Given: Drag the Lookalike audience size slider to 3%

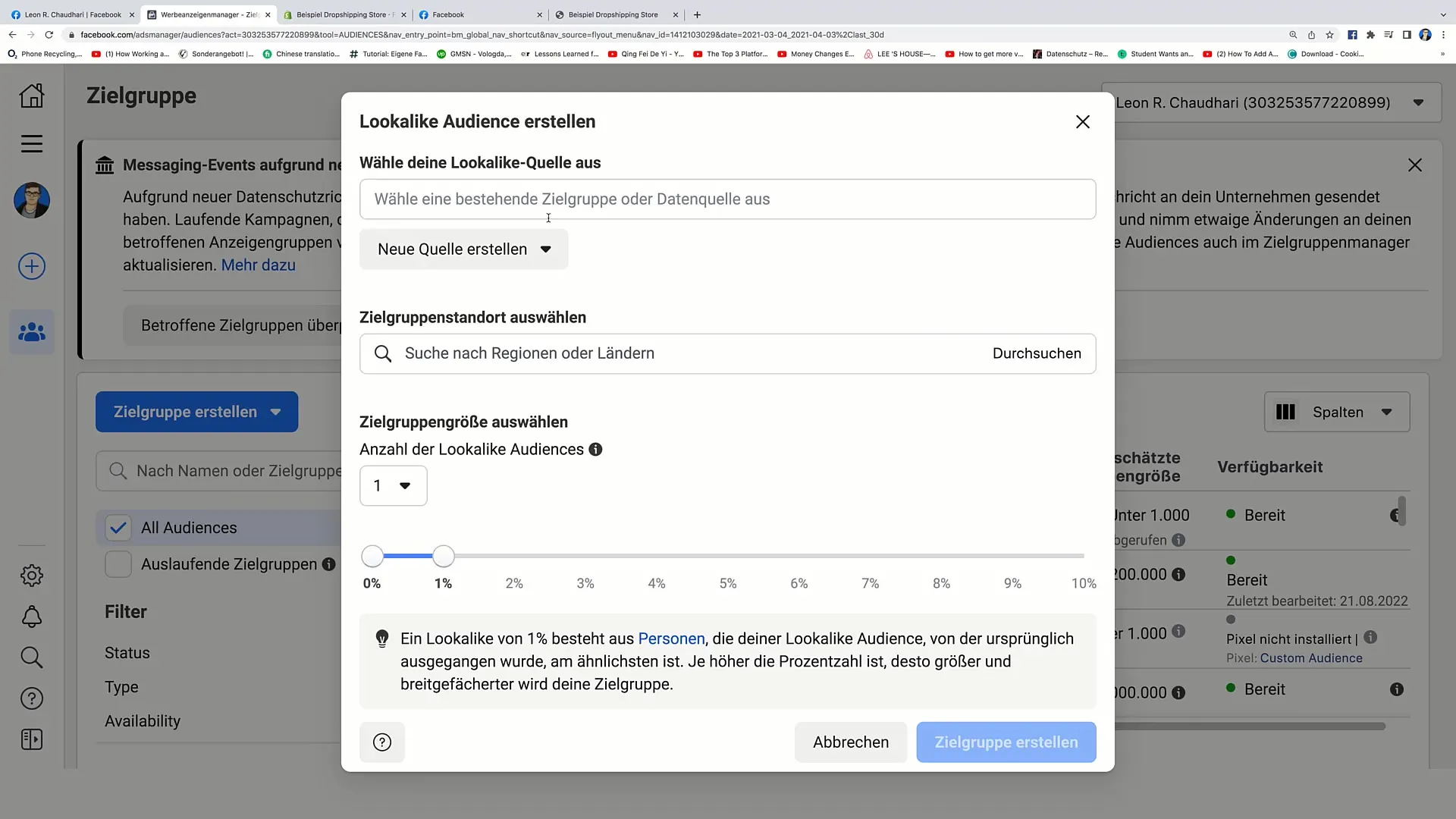Looking at the screenshot, I should 585,556.
